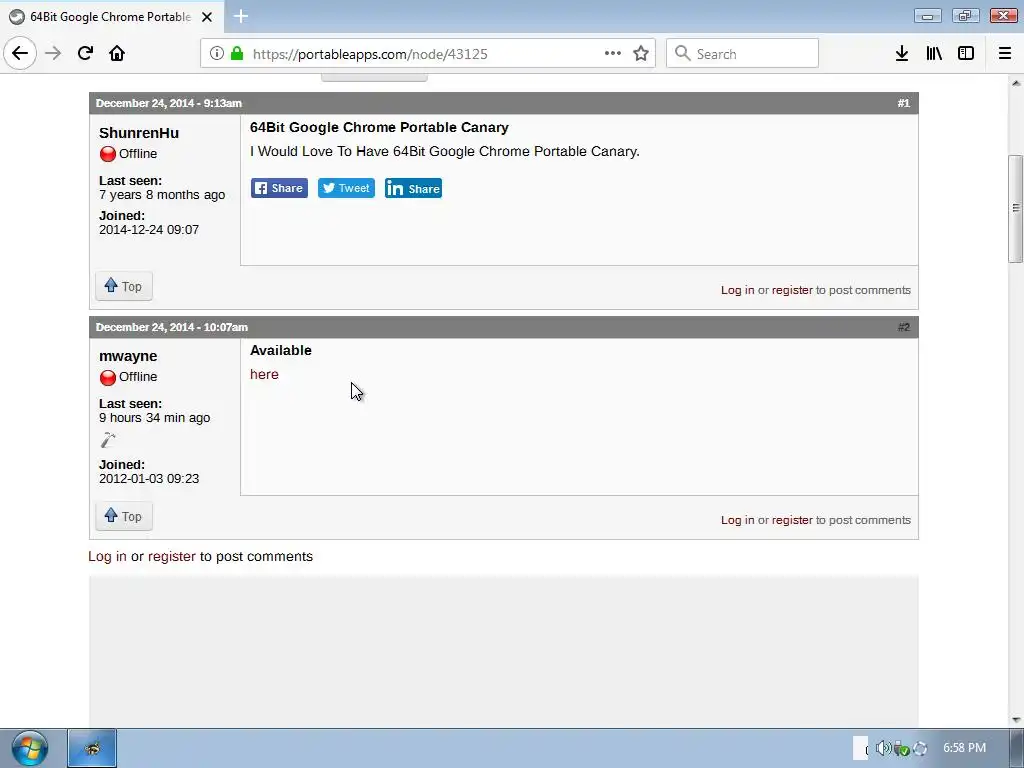Image resolution: width=1024 pixels, height=768 pixels.
Task: Click the scrollbar up arrow
Action: point(1016,83)
